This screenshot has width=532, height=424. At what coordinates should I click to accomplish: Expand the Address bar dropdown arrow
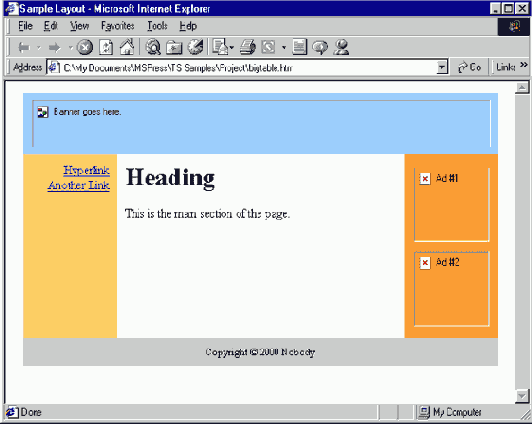point(441,67)
